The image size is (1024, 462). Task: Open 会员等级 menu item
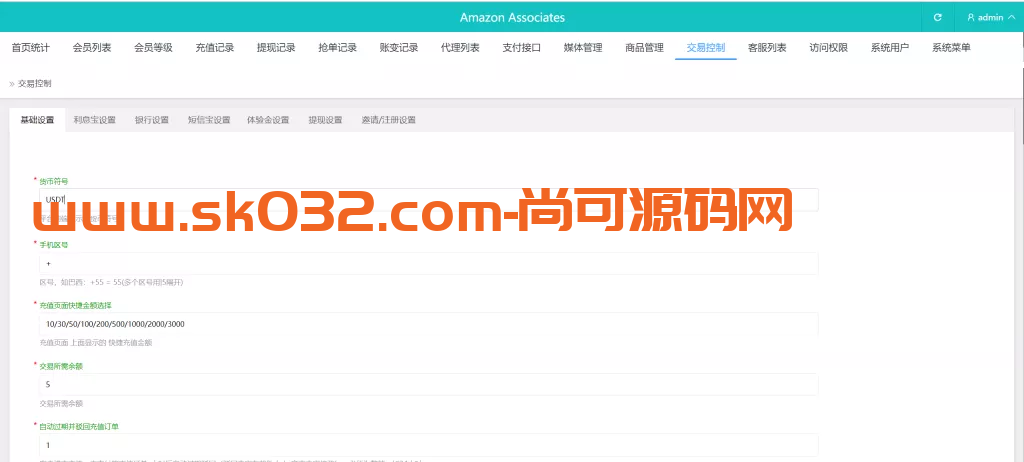(153, 48)
